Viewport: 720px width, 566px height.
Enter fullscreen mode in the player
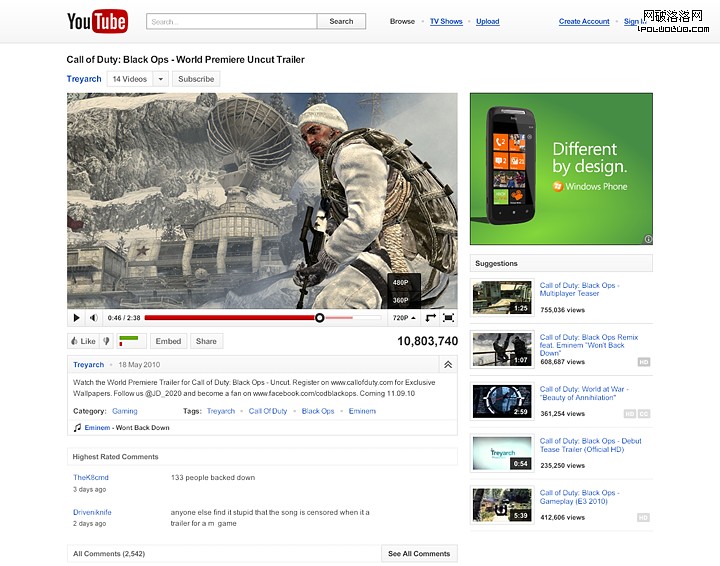pyautogui.click(x=448, y=318)
